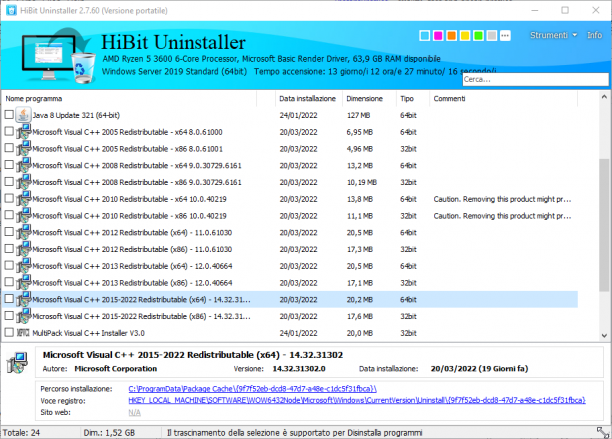Tick checkbox for MultiPack Visual C++ Installer
Screen dimensions: 612x439
[9, 332]
